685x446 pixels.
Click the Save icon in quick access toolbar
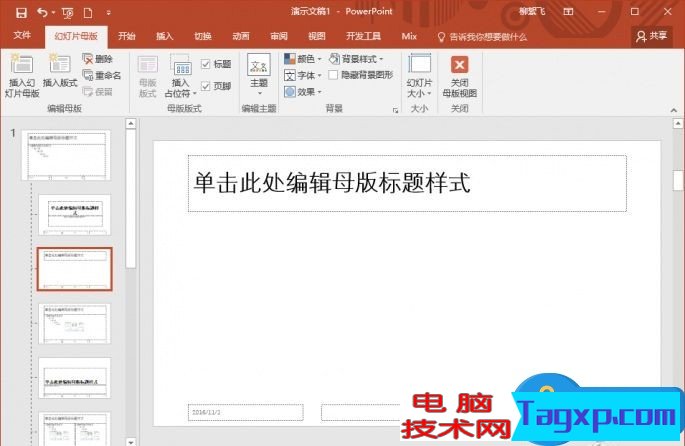21,13
